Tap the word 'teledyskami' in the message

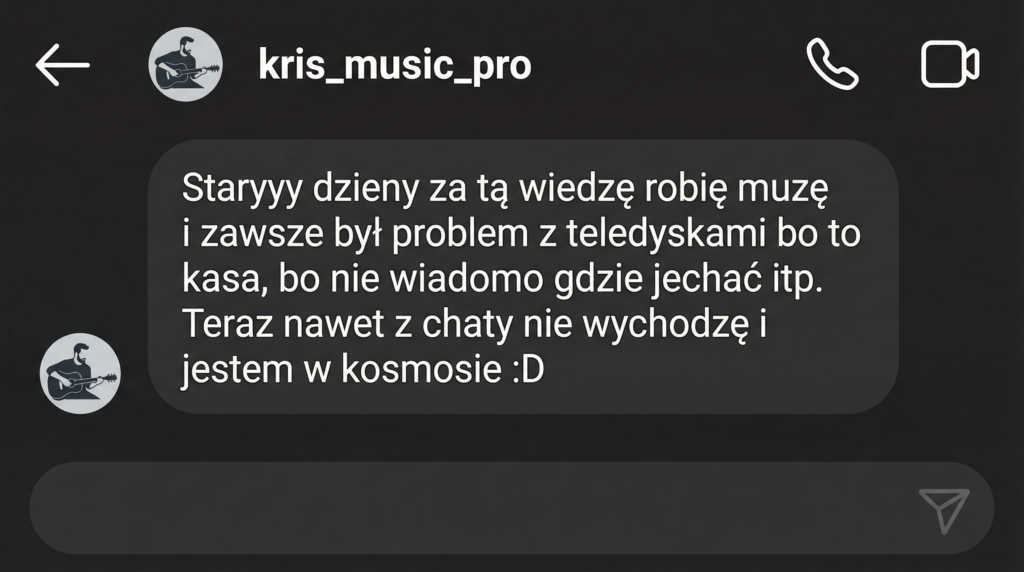[x=665, y=234]
